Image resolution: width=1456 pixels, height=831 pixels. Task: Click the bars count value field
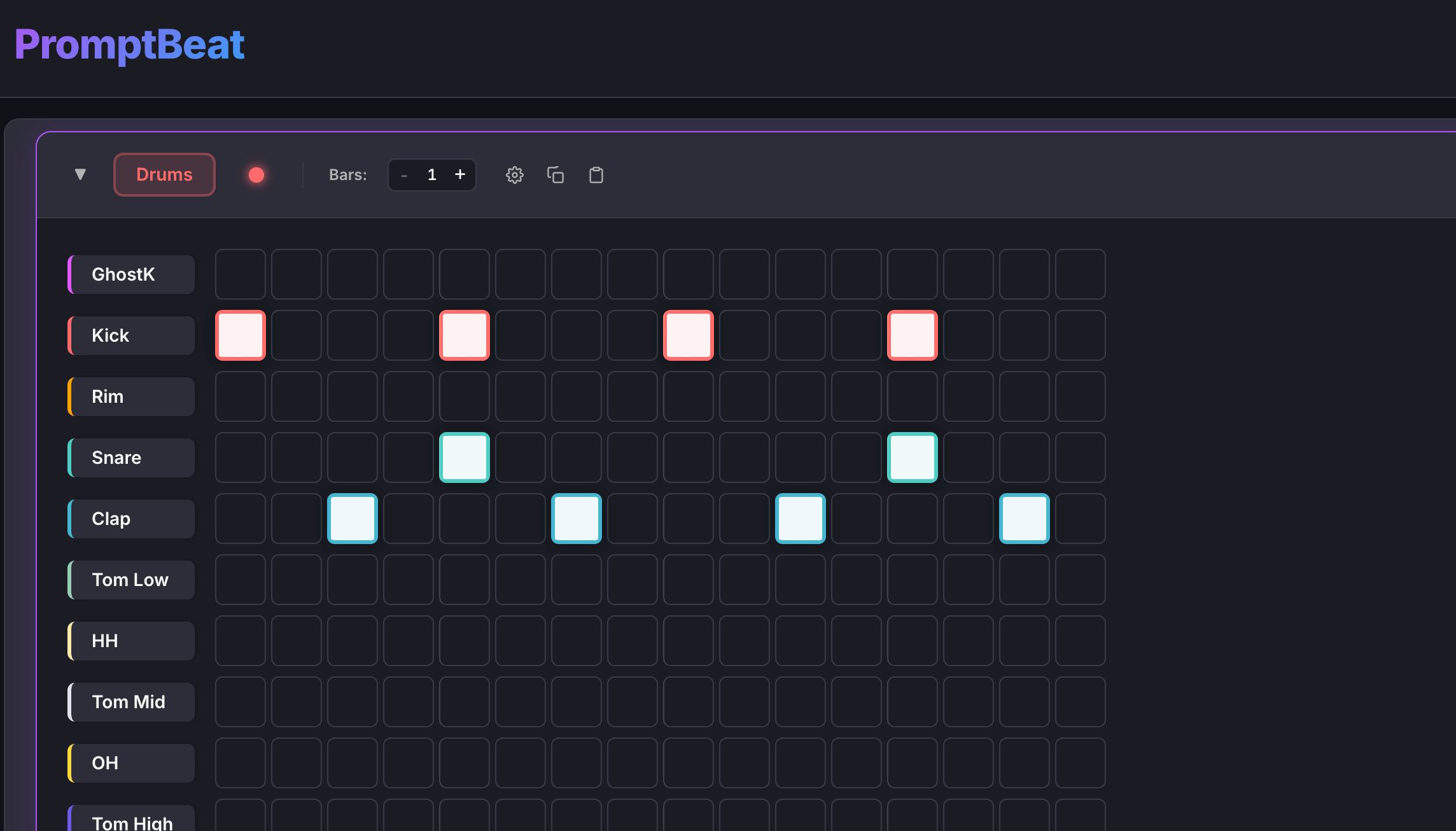431,175
